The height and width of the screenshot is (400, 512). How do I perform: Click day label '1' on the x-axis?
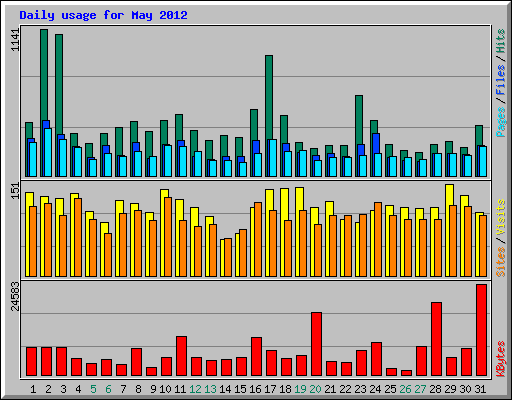coord(33,389)
